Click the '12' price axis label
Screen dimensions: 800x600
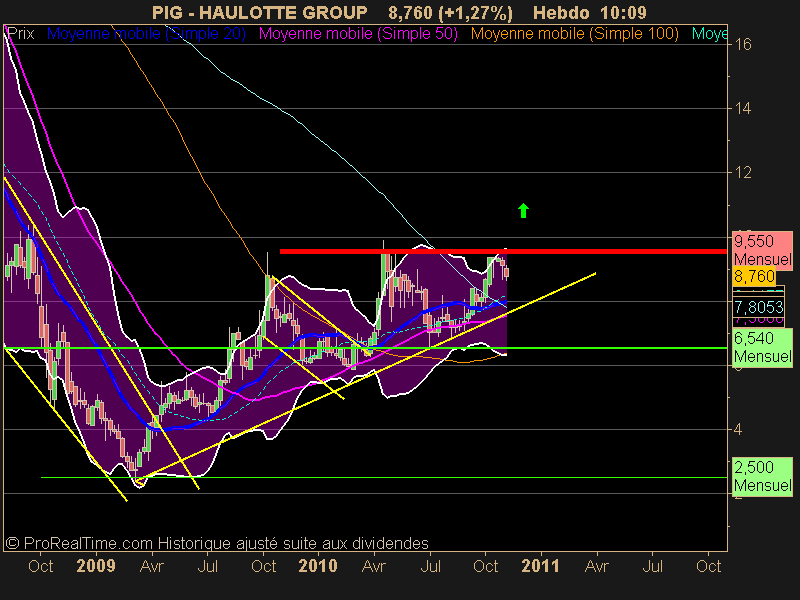point(743,172)
